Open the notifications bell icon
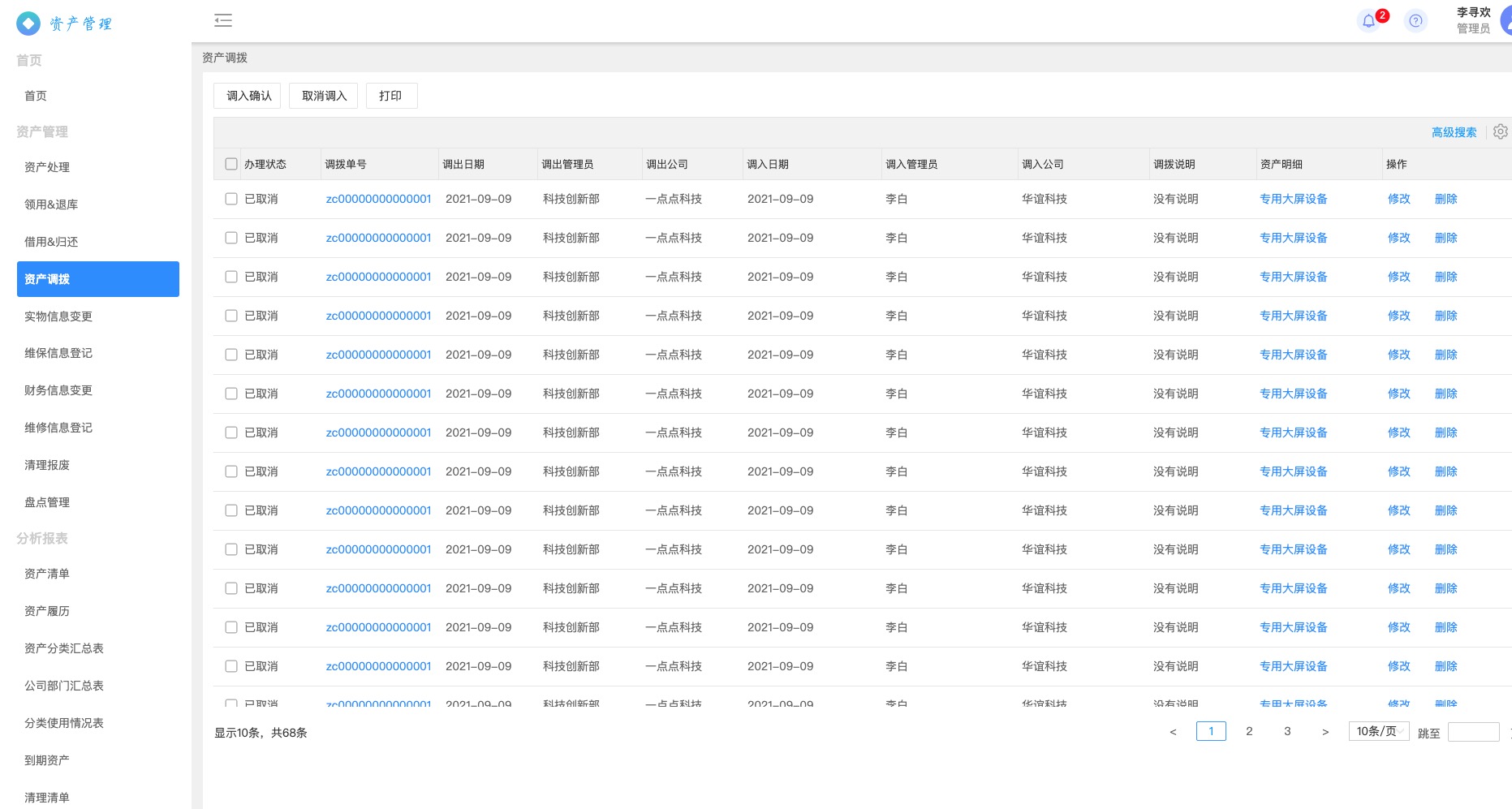Screen dimensions: 1512x809 tap(1369, 21)
